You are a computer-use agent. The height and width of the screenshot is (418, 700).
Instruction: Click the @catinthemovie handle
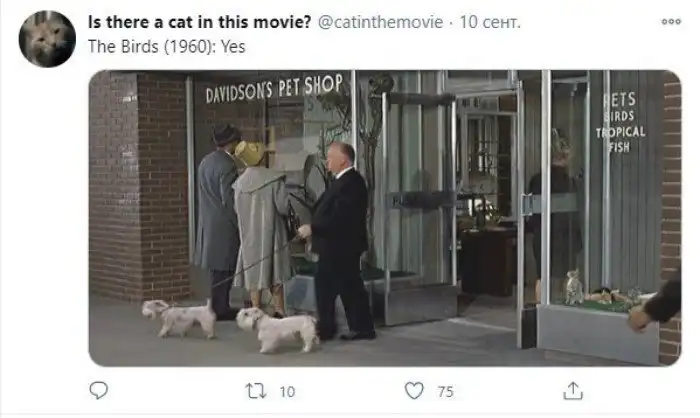(380, 22)
